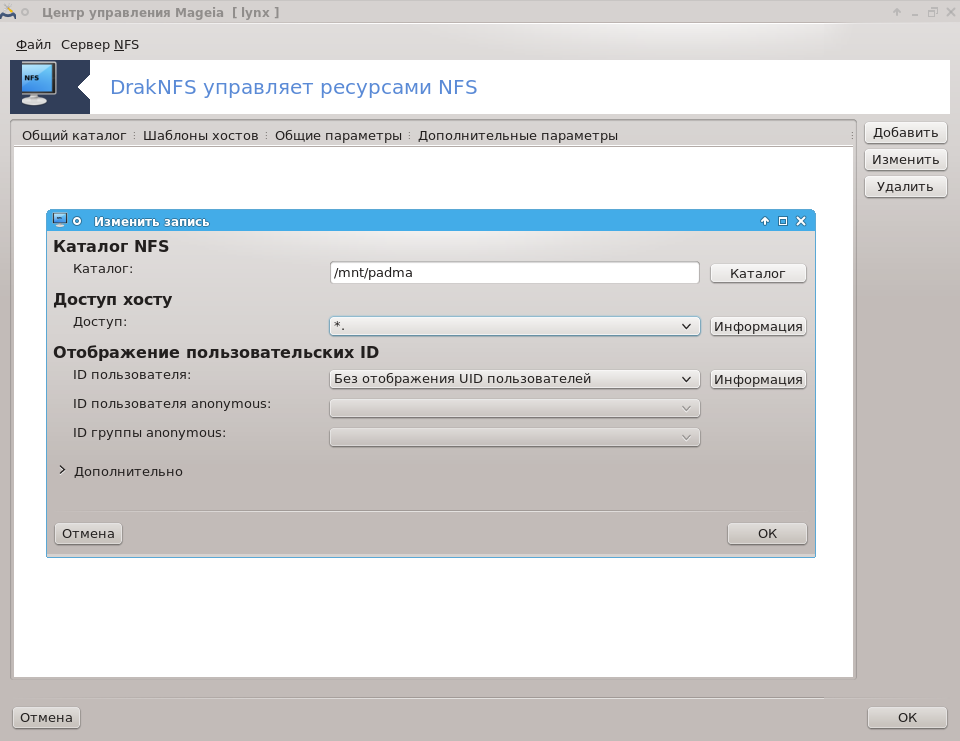Click the dialog window menu icon

(59, 220)
